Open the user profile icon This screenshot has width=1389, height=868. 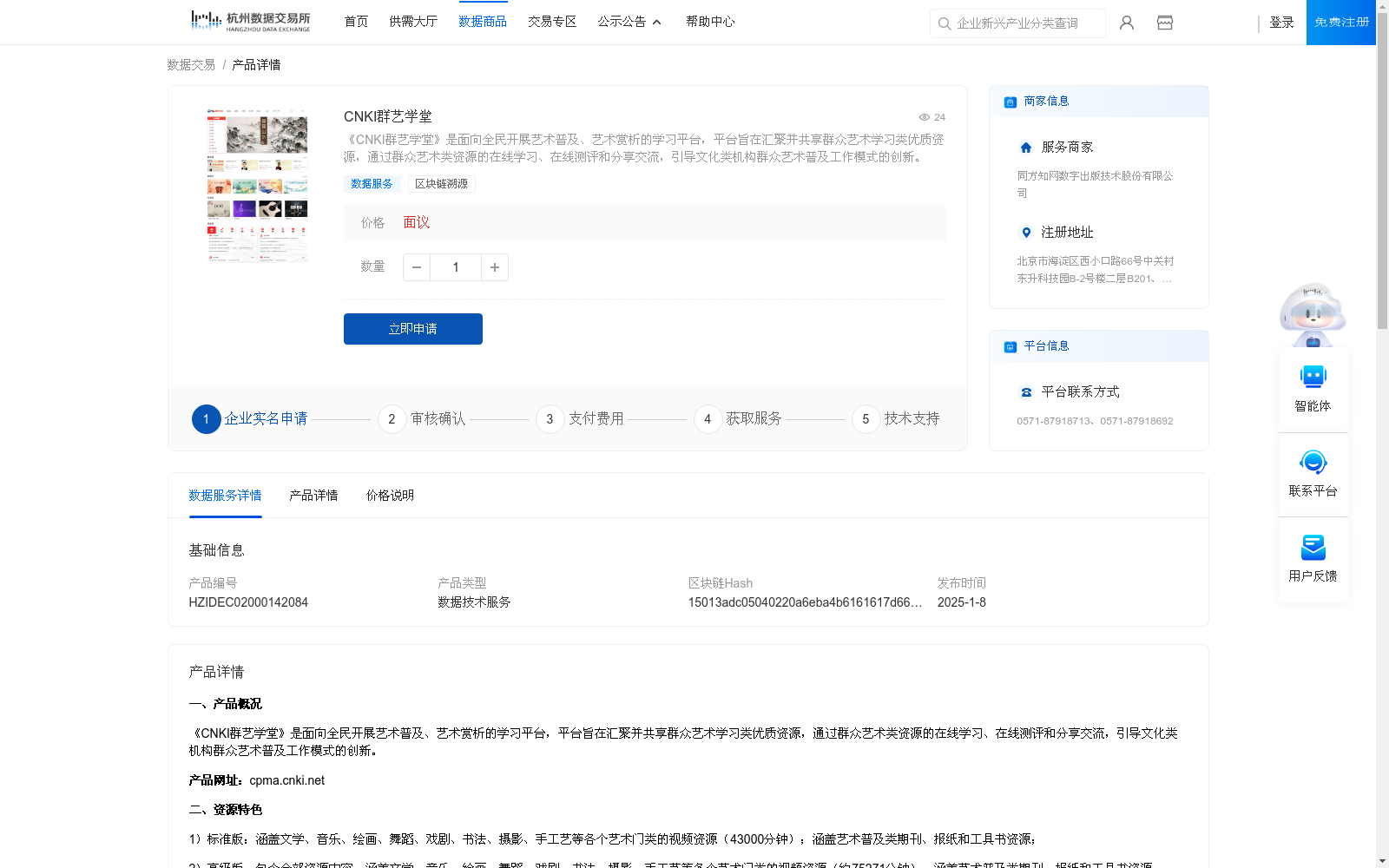(x=1127, y=23)
